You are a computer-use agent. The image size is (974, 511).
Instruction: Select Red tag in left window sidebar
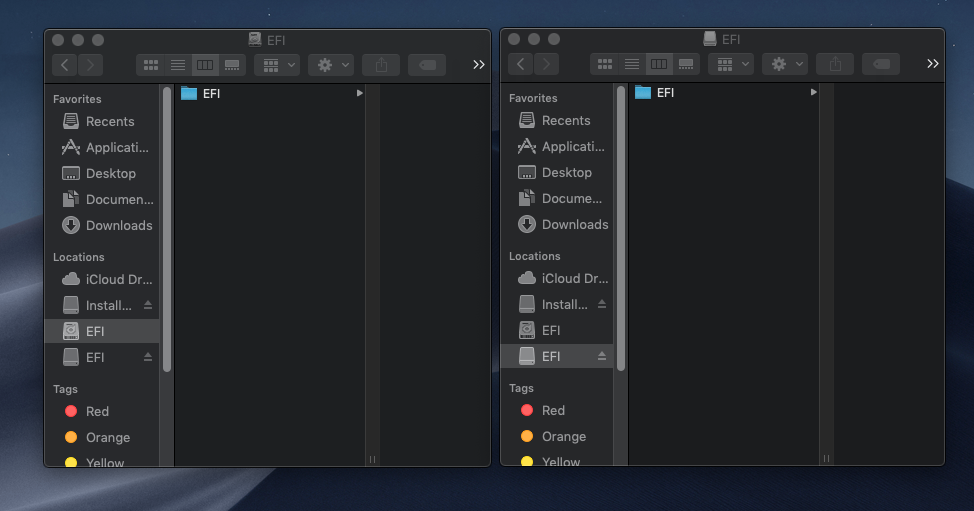[102, 412]
